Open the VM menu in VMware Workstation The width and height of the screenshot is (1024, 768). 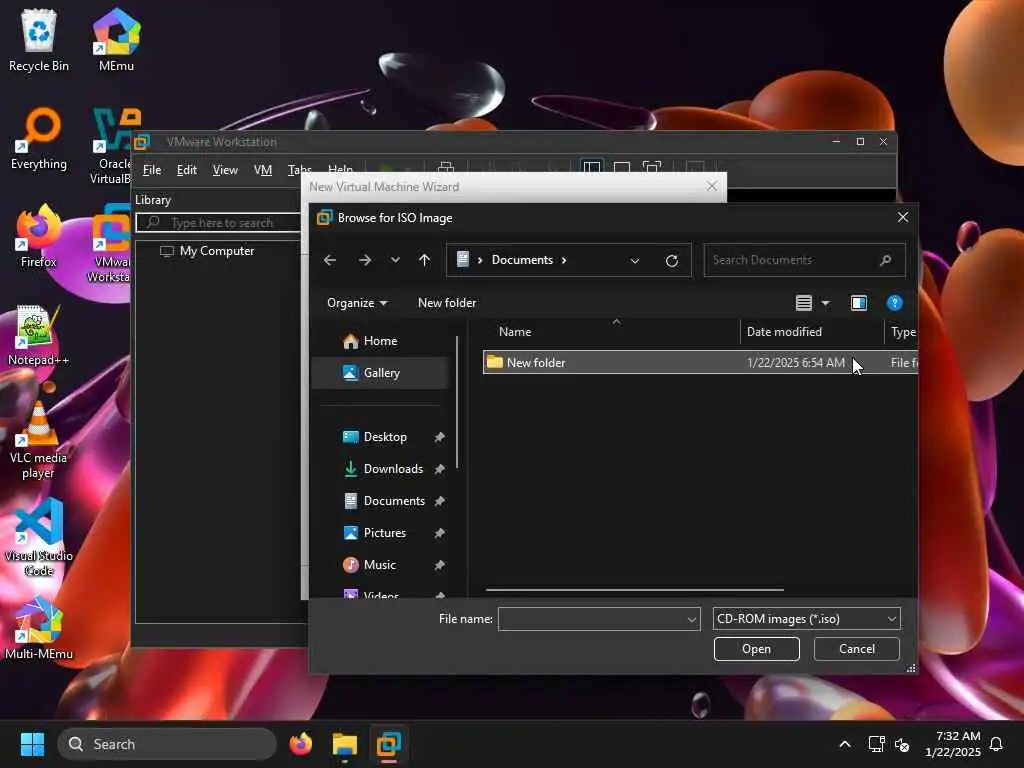click(x=263, y=170)
